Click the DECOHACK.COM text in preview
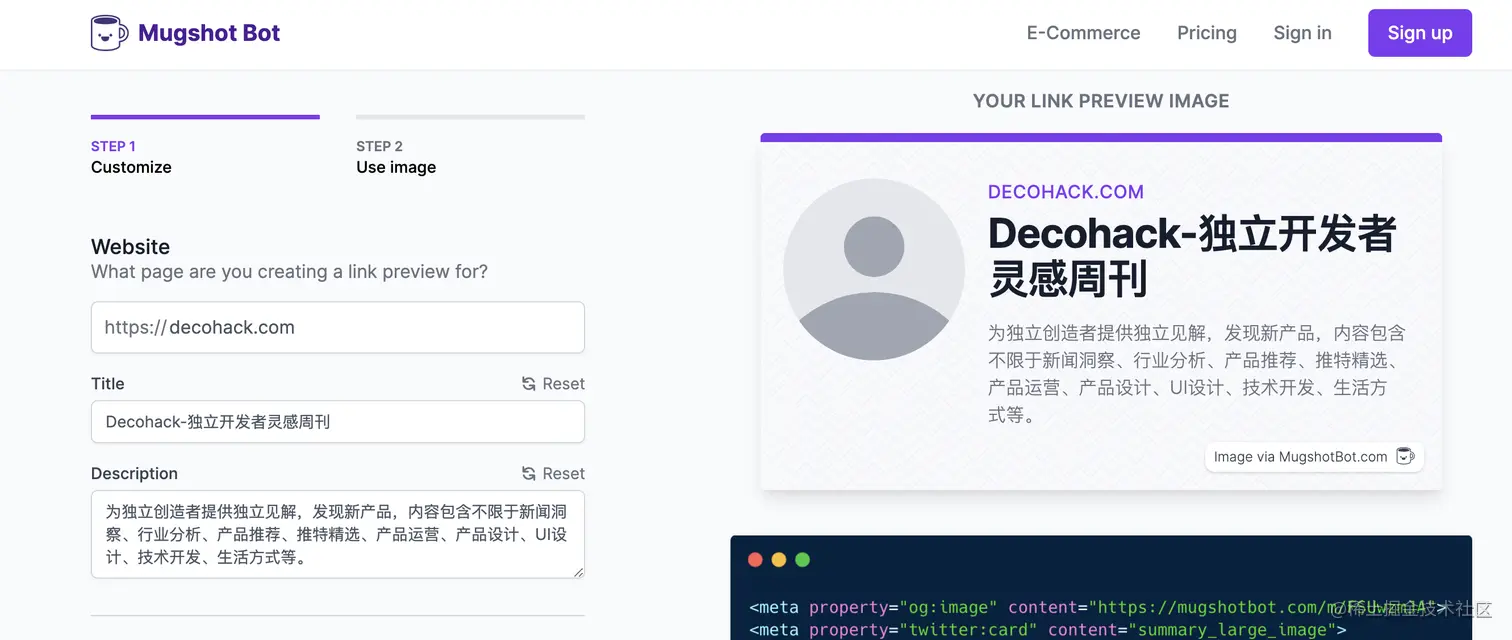This screenshot has width=1512, height=640. click(x=1066, y=192)
